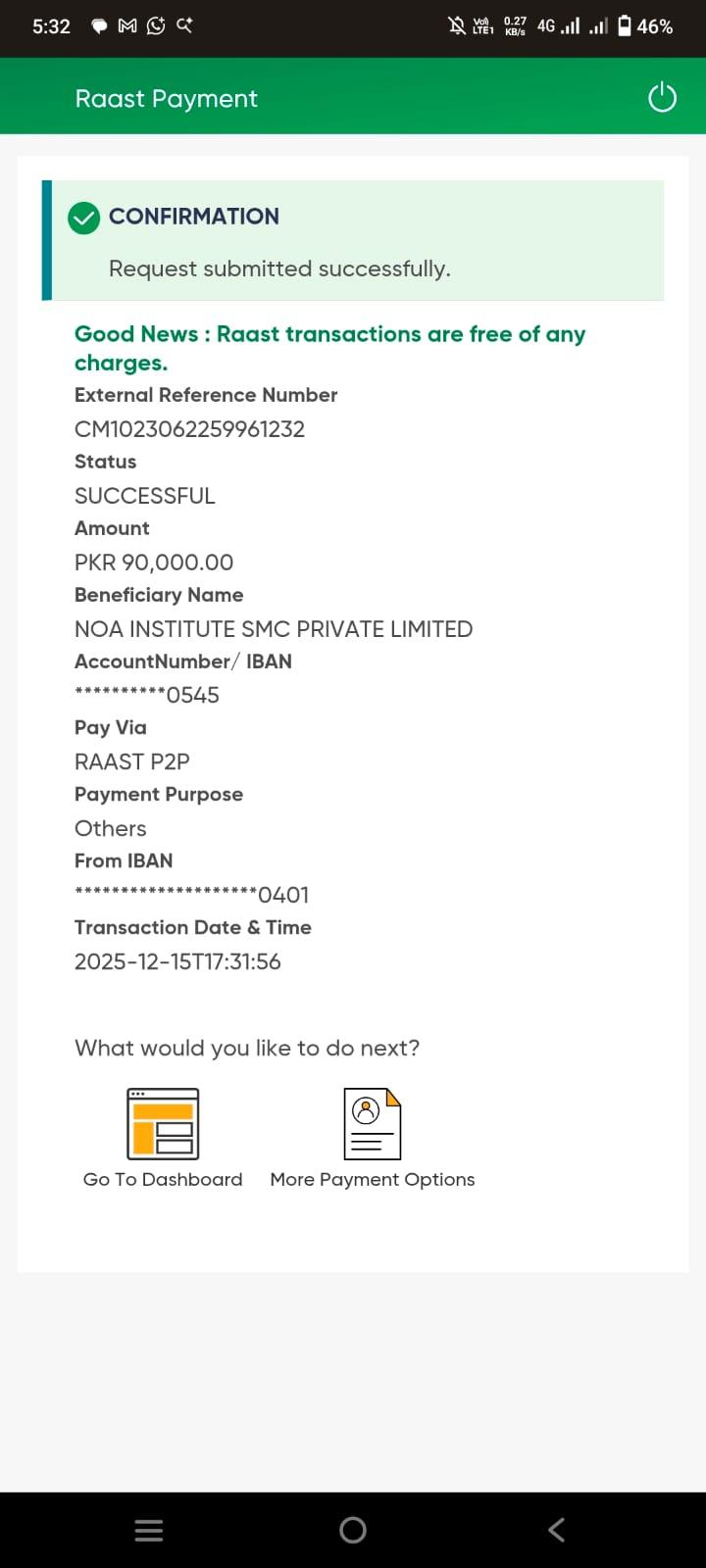Select the Go To Dashboard label
Image resolution: width=706 pixels, height=1568 pixels.
163,1179
